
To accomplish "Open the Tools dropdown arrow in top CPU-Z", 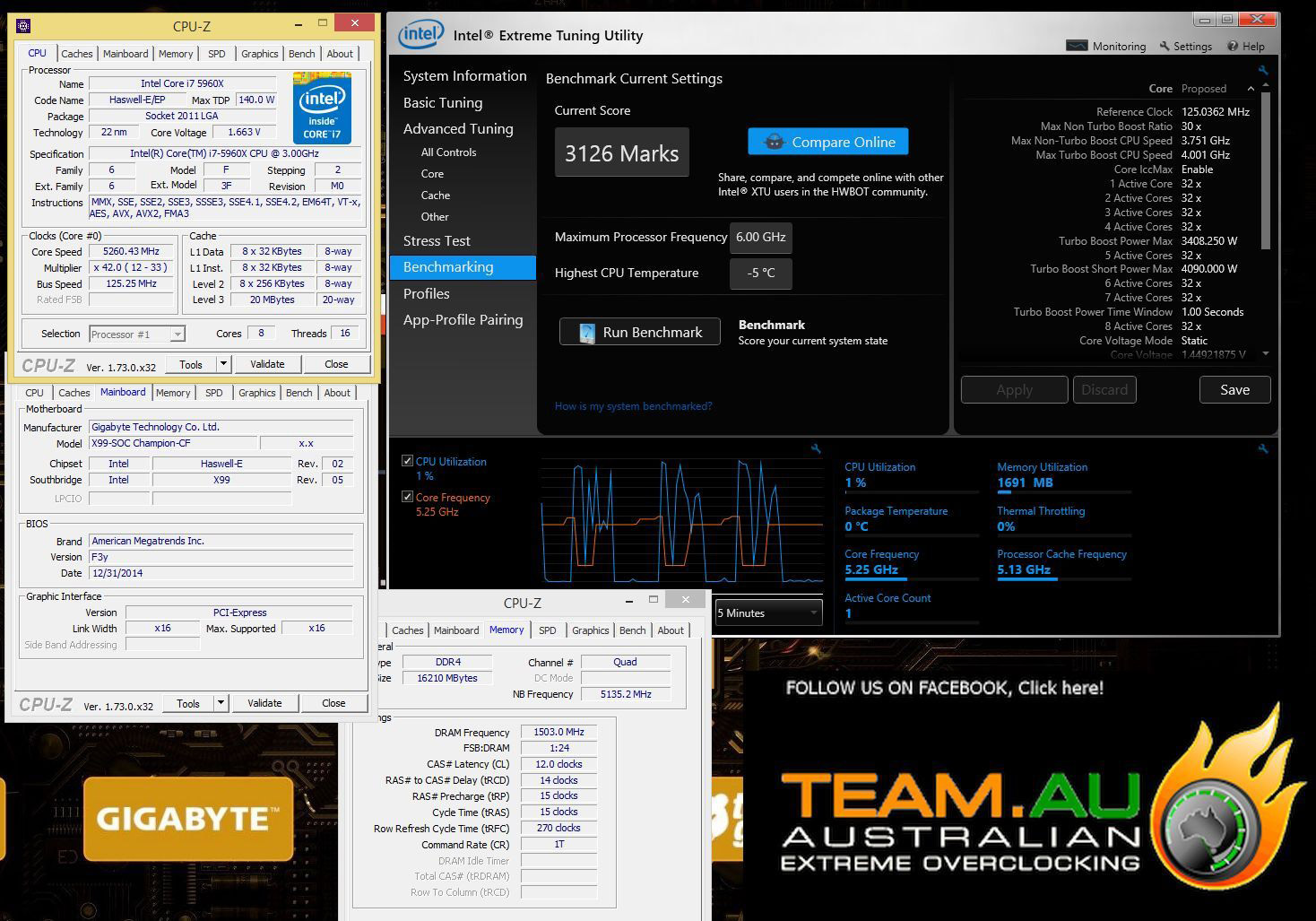I will click(x=224, y=364).
